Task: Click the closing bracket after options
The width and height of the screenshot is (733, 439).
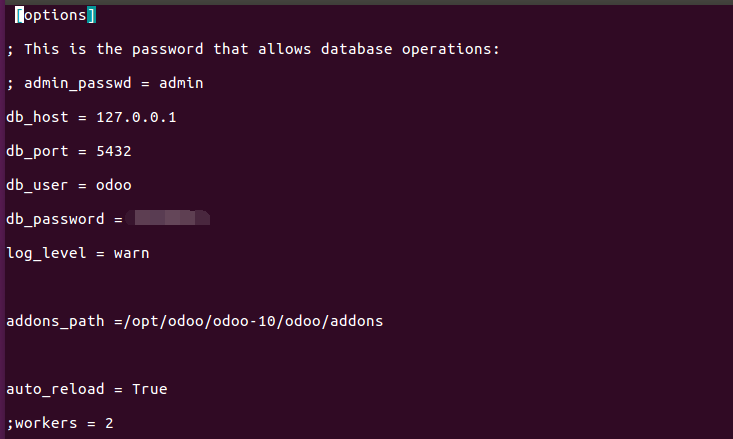Action: coord(92,15)
